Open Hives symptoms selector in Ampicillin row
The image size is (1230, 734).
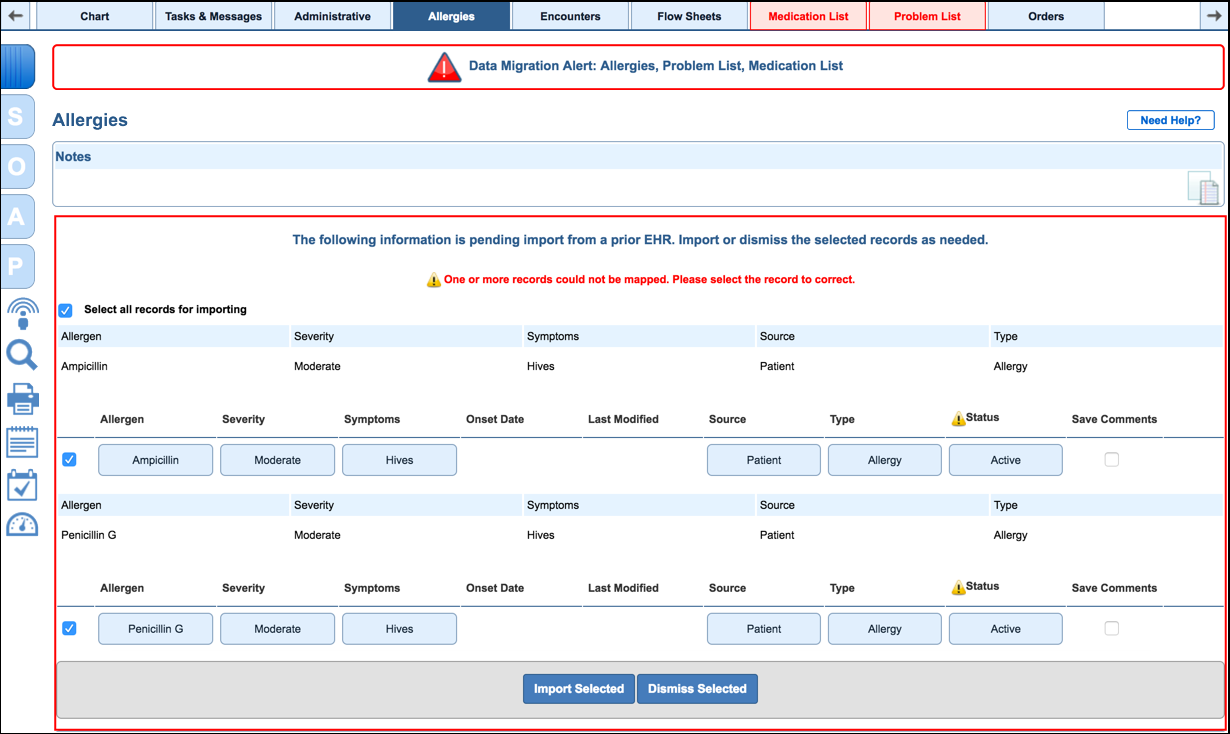pyautogui.click(x=400, y=460)
